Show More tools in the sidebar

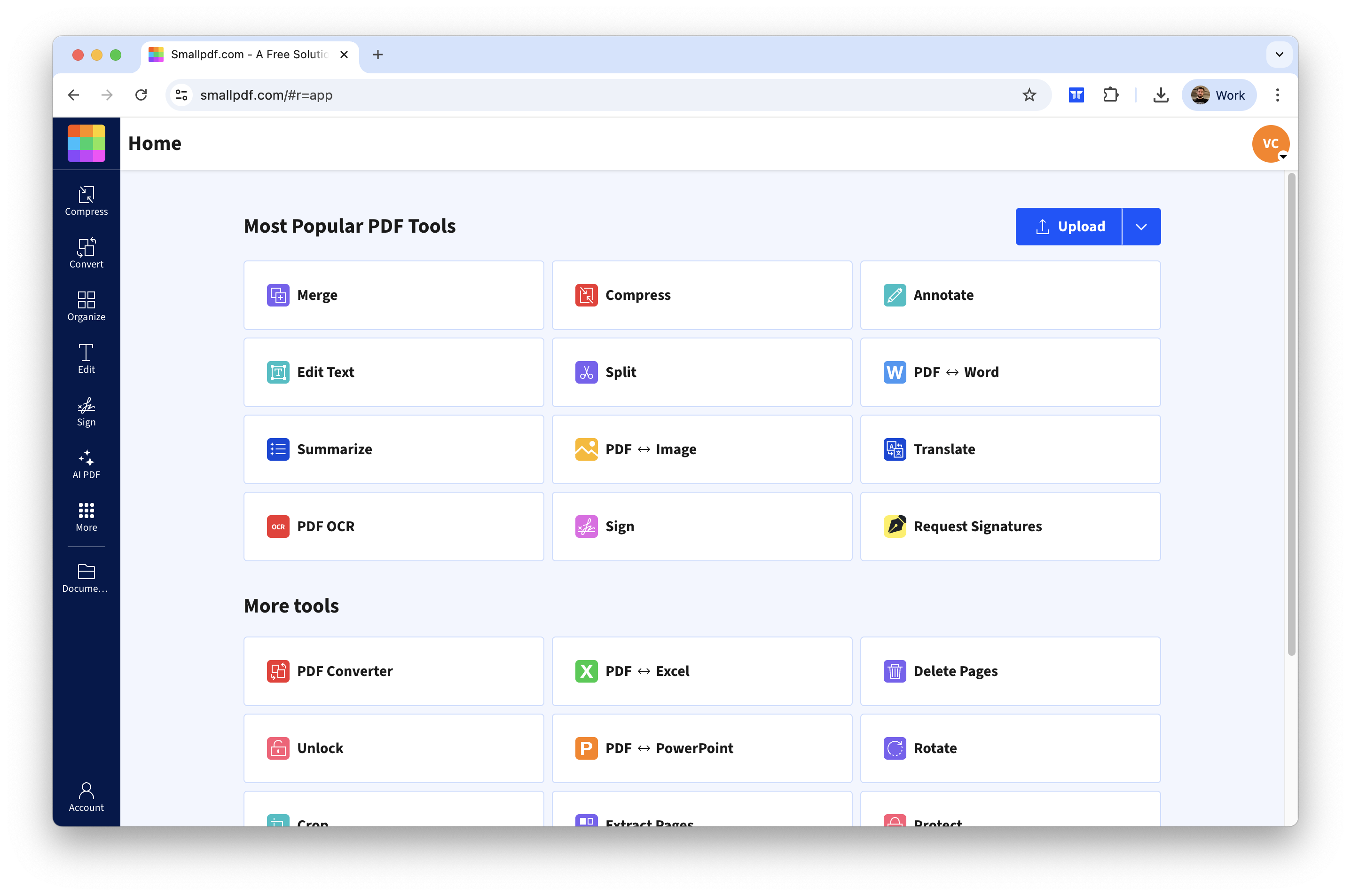point(86,517)
